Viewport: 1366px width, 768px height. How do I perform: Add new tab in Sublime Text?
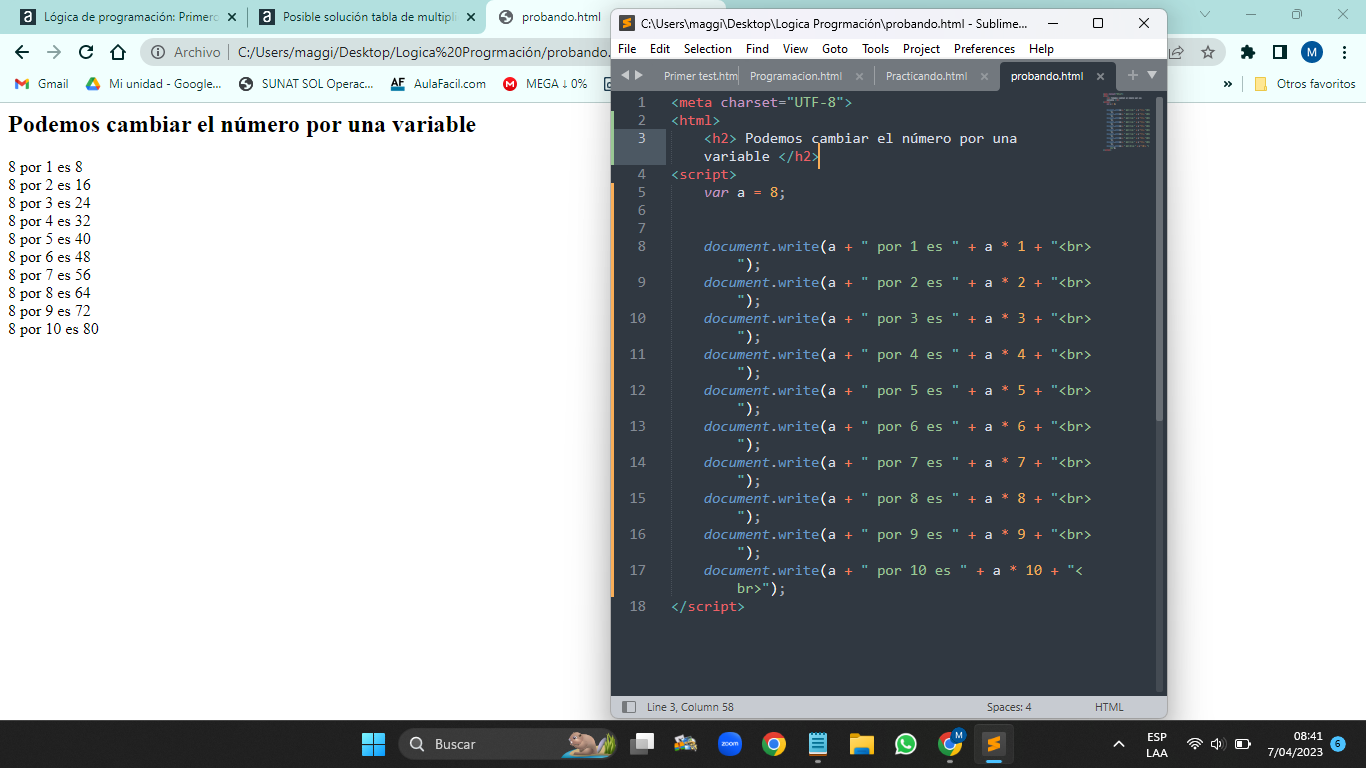point(1133,75)
